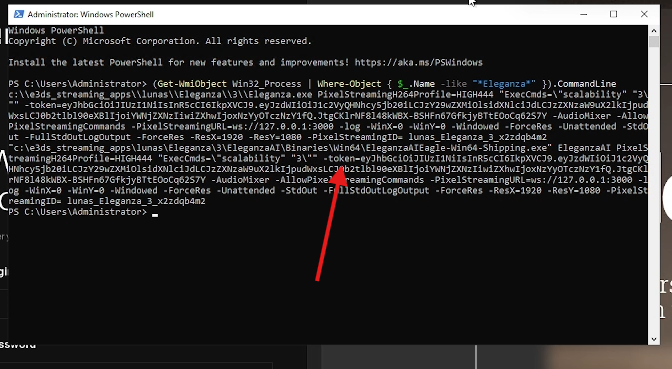Image resolution: width=672 pixels, height=369 pixels.
Task: Click the 'Administrator: Windows PowerShell' title text
Action: click(90, 14)
